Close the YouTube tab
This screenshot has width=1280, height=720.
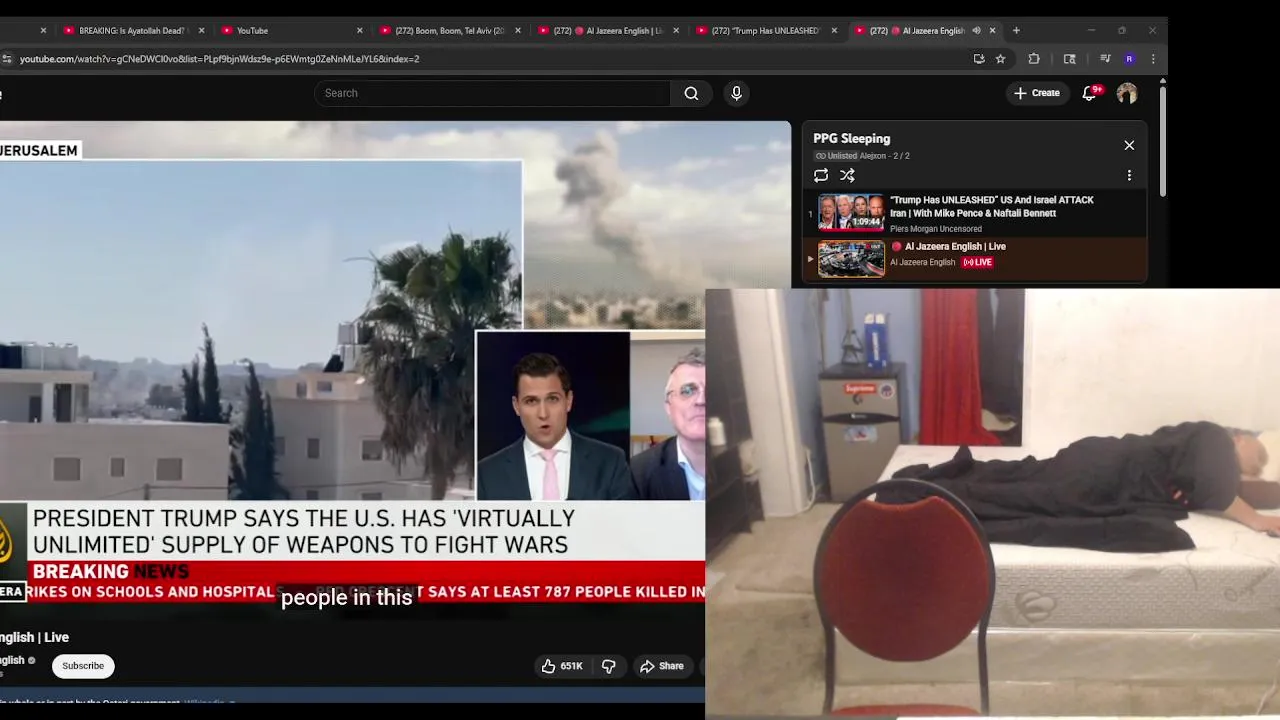coord(359,30)
